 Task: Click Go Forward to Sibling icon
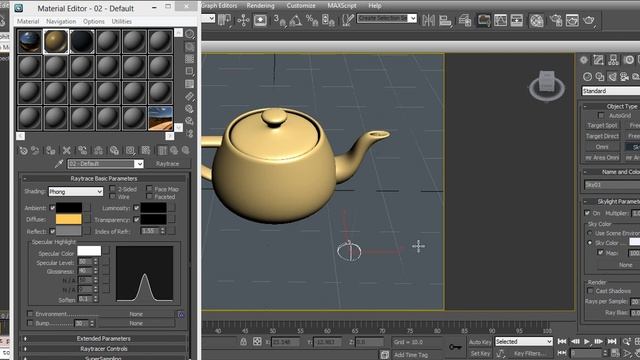(186, 151)
